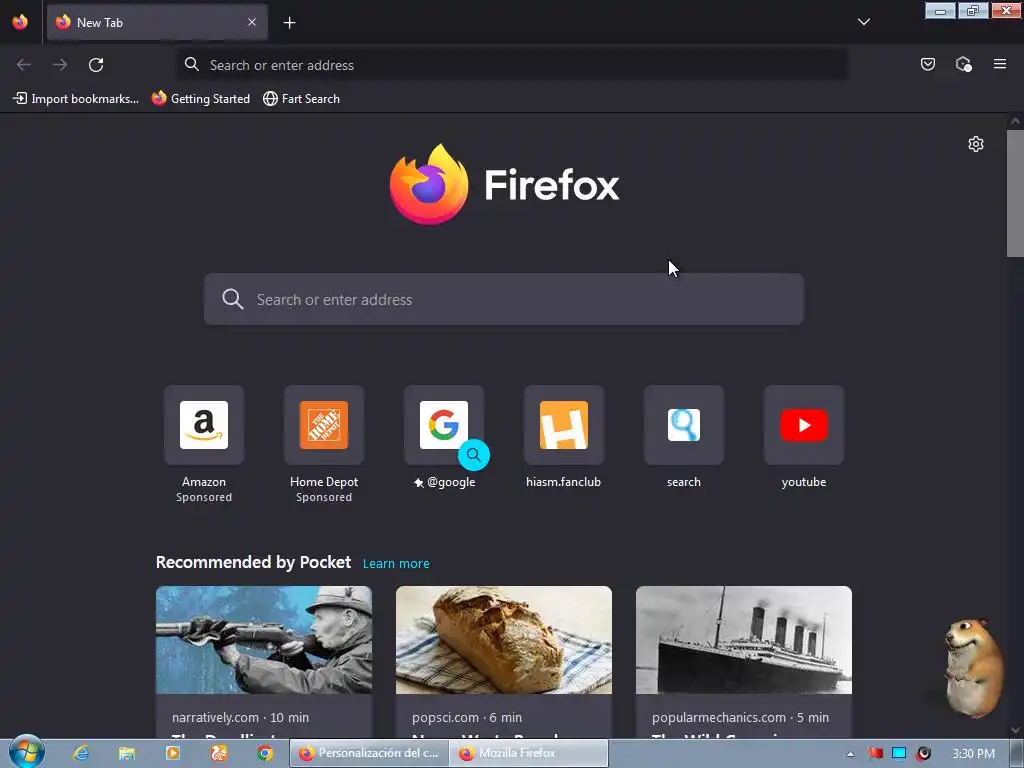Screen dimensions: 1024x768
Task: Show hidden tray icons arrow
Action: [x=850, y=754]
